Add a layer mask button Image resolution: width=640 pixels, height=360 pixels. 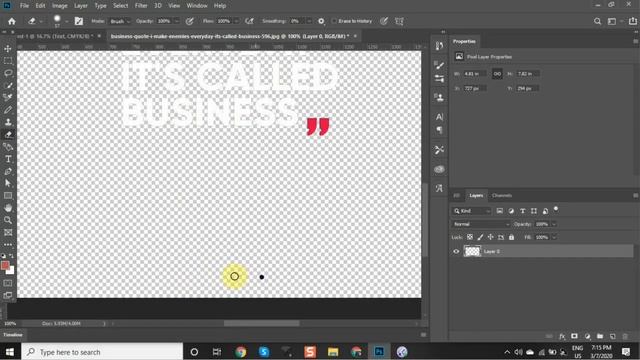point(574,336)
